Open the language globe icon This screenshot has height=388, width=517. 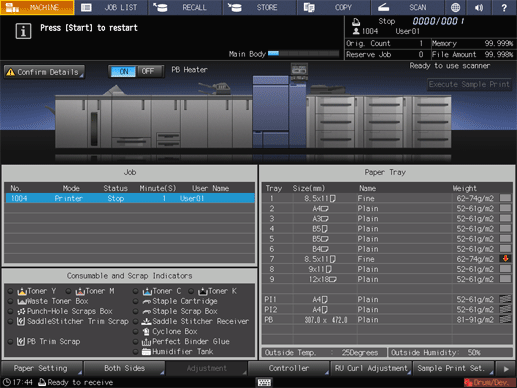pyautogui.click(x=455, y=7)
